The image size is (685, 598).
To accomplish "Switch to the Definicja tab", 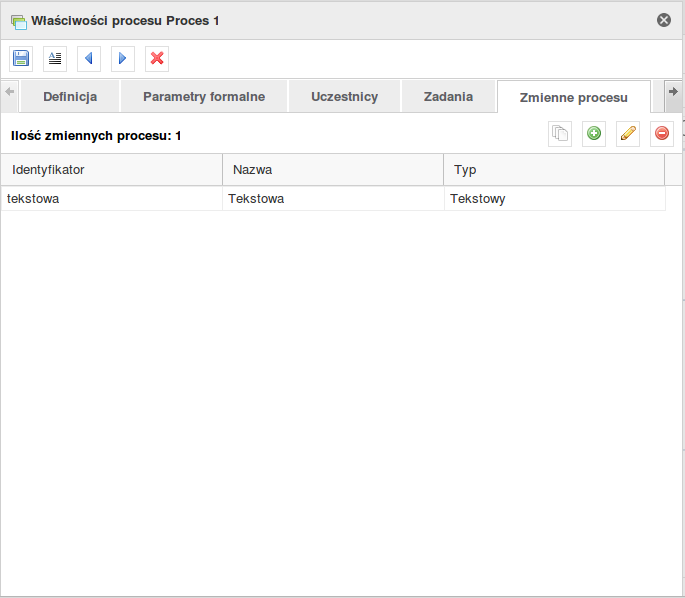I will click(70, 97).
